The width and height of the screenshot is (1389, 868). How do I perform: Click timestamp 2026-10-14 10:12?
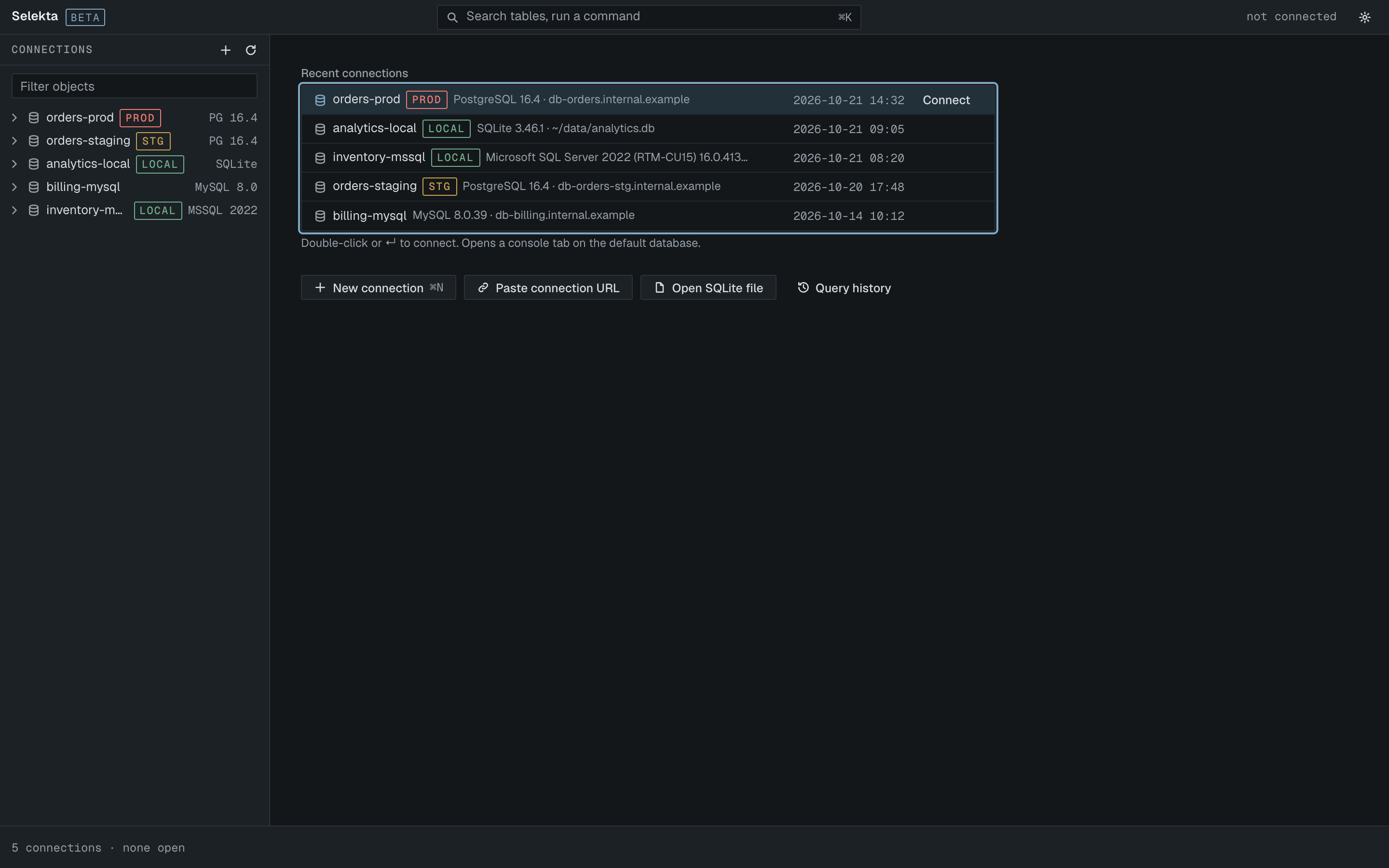[848, 216]
